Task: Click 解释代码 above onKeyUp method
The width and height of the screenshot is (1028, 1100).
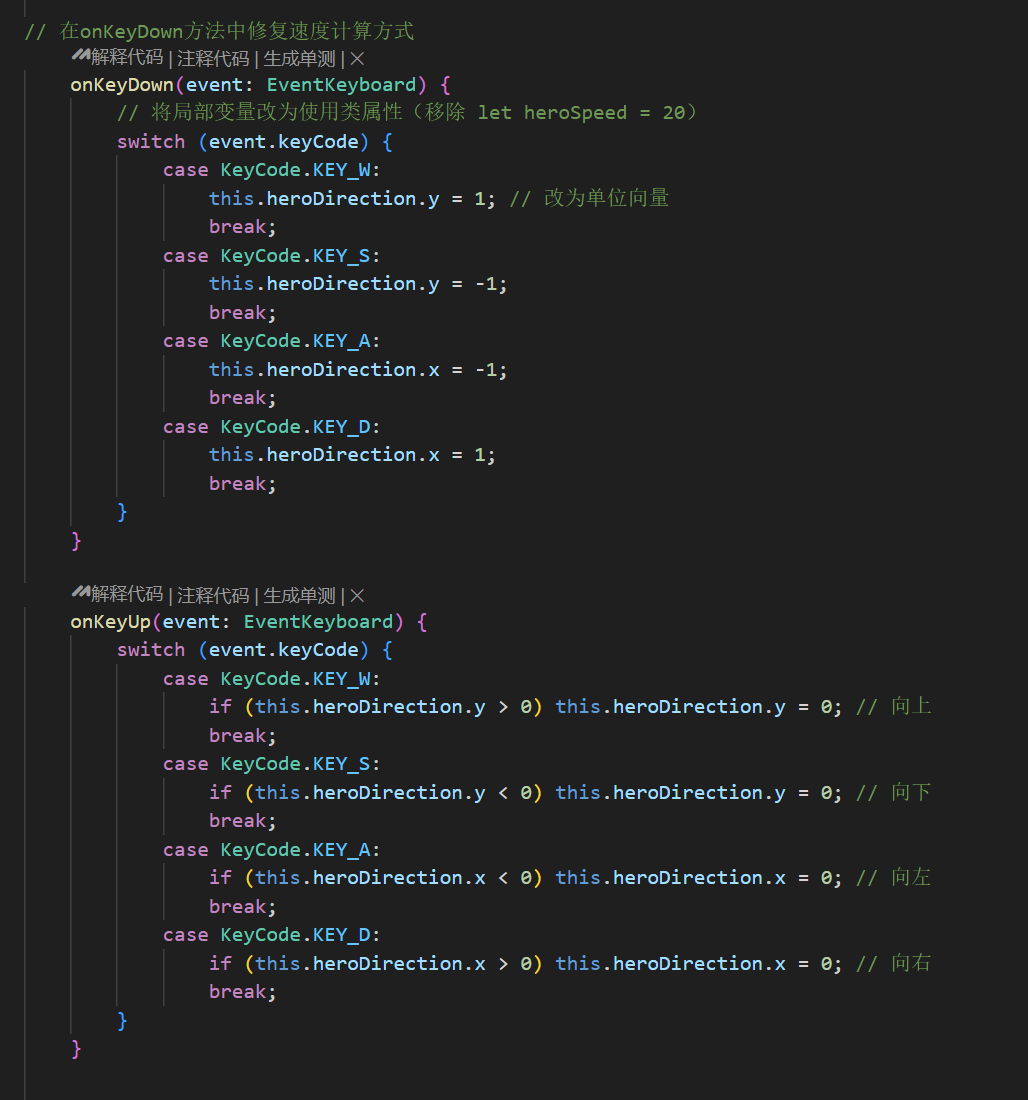Action: [127, 595]
